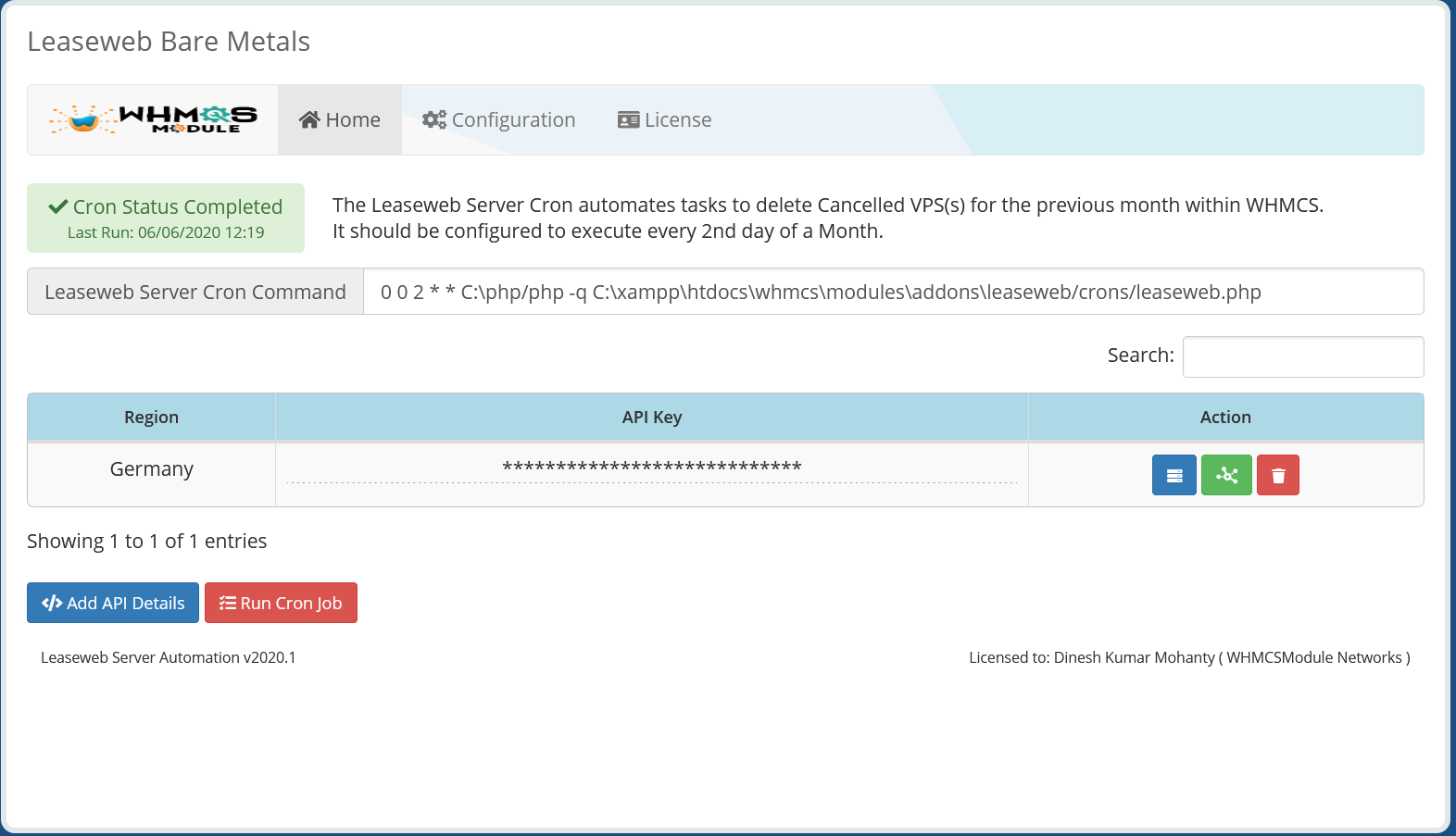Open the Home tab
This screenshot has width=1456, height=836.
point(340,120)
